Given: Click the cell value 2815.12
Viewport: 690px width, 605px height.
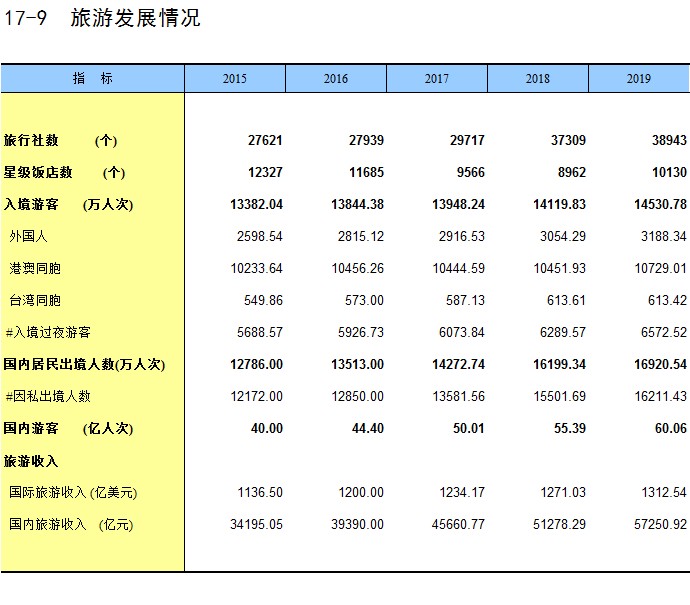Looking at the screenshot, I should 361,236.
